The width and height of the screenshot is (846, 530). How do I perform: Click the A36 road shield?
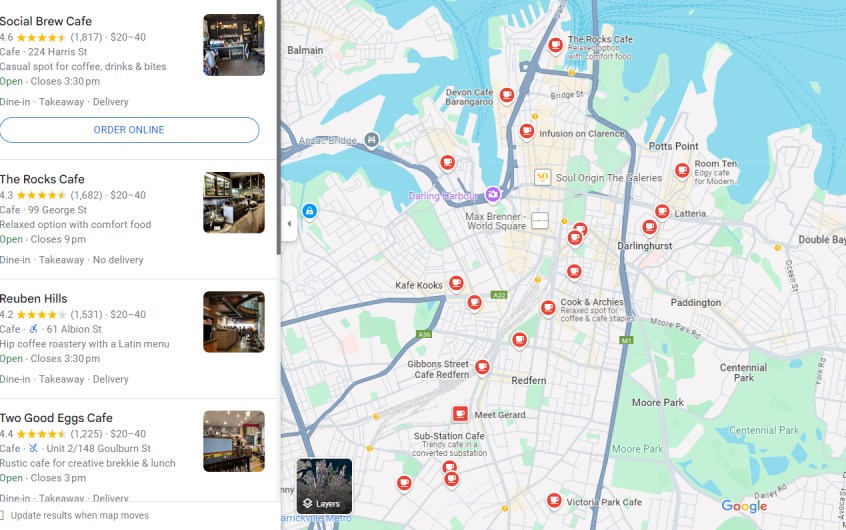425,334
